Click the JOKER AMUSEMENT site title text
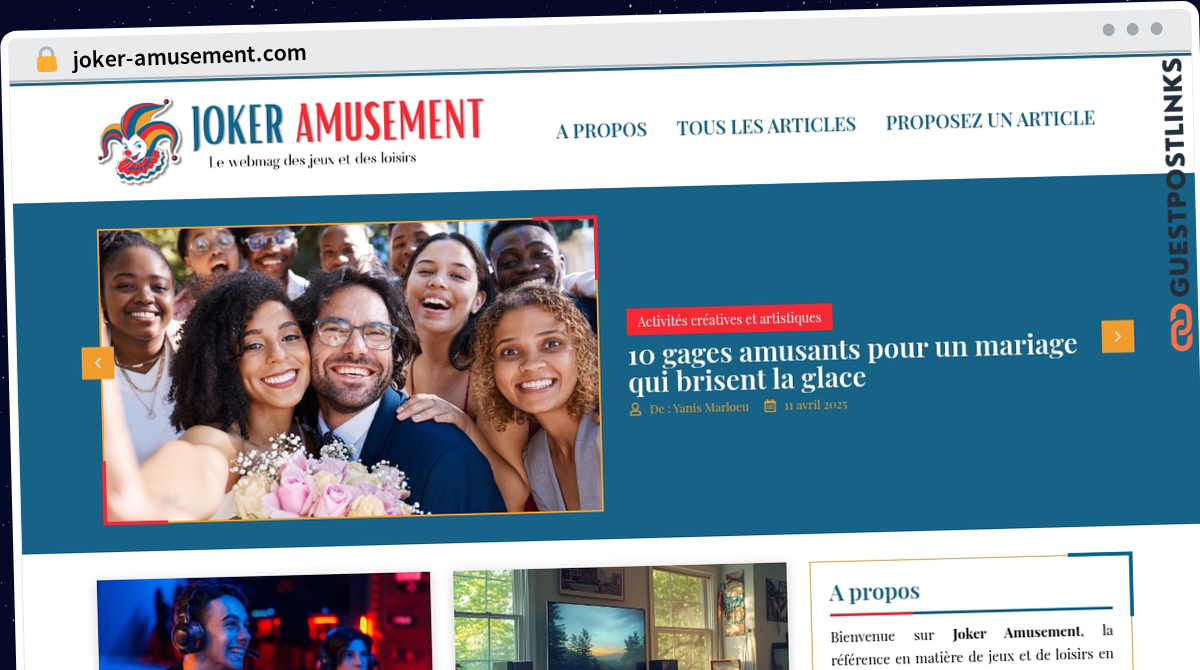 (336, 122)
